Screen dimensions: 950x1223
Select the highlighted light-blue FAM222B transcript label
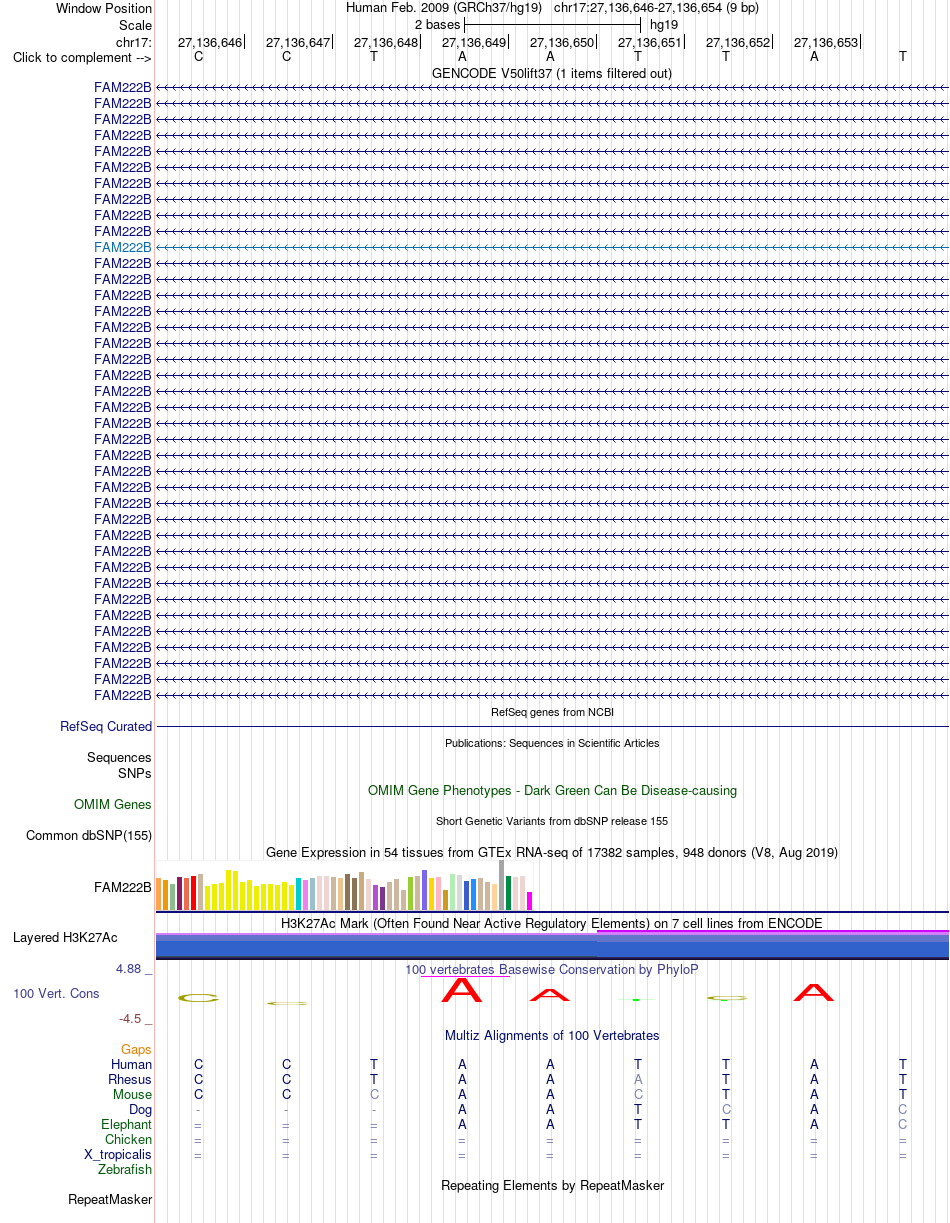(123, 247)
